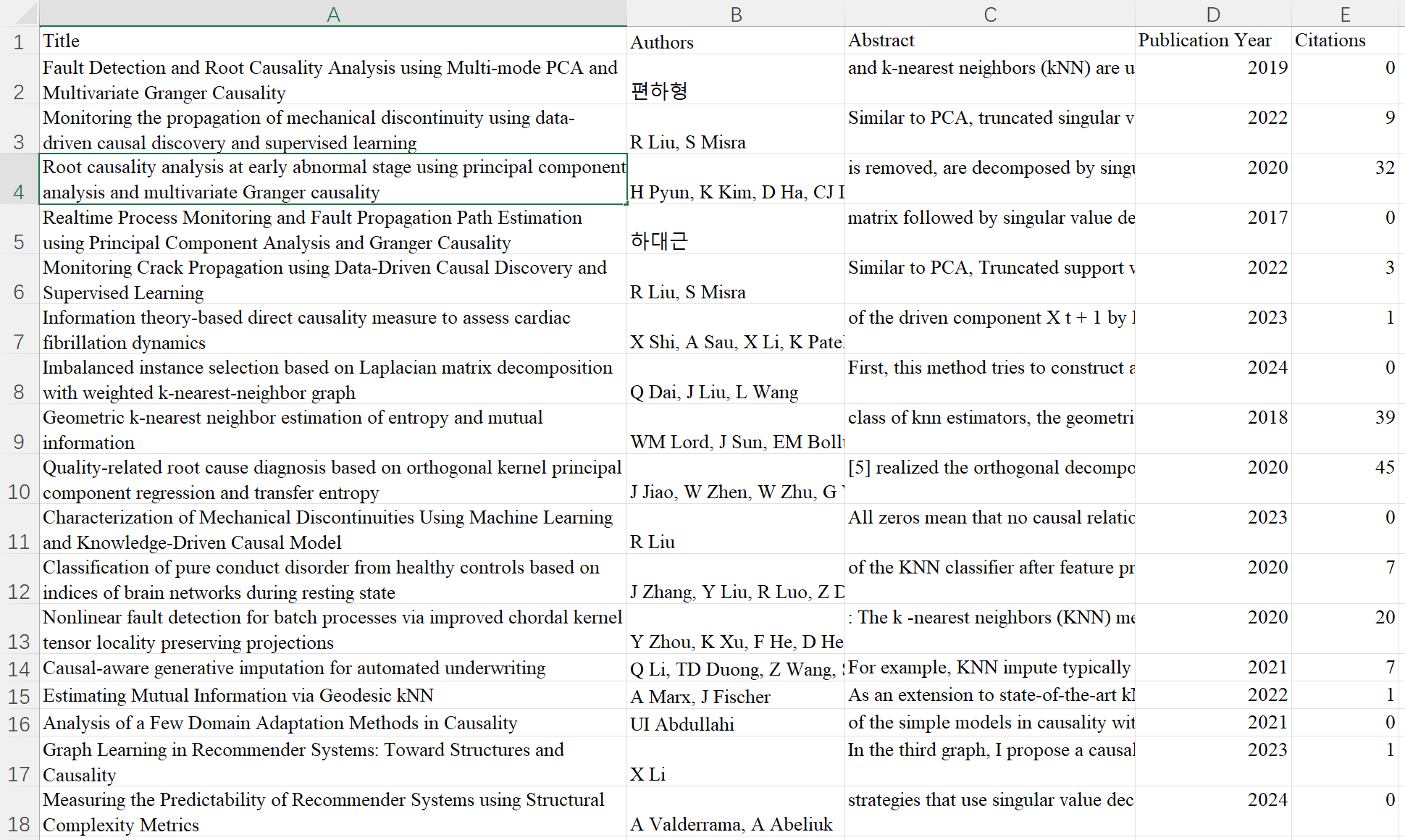The height and width of the screenshot is (840, 1405).
Task: Select row 10 header
Action: 20,479
